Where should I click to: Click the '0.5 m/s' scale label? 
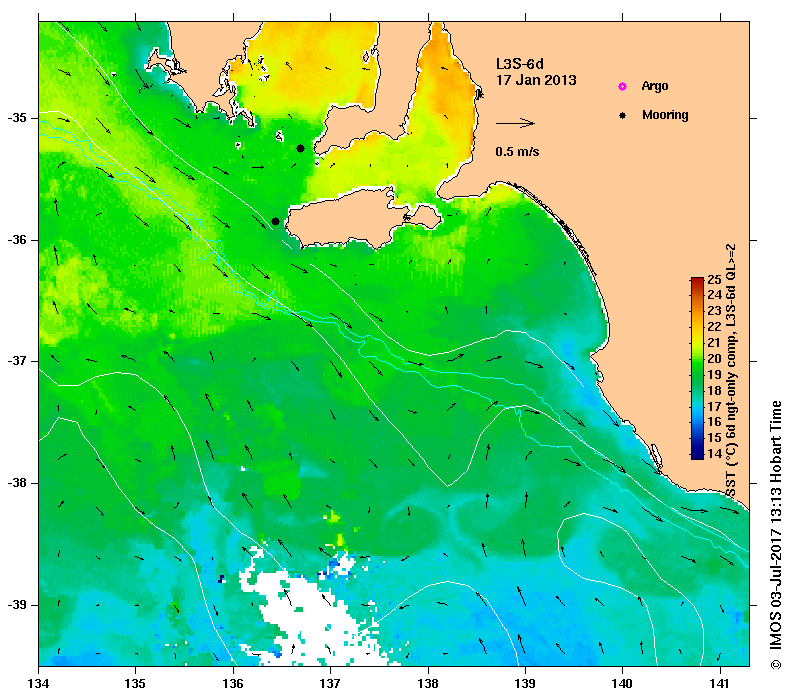tap(517, 152)
